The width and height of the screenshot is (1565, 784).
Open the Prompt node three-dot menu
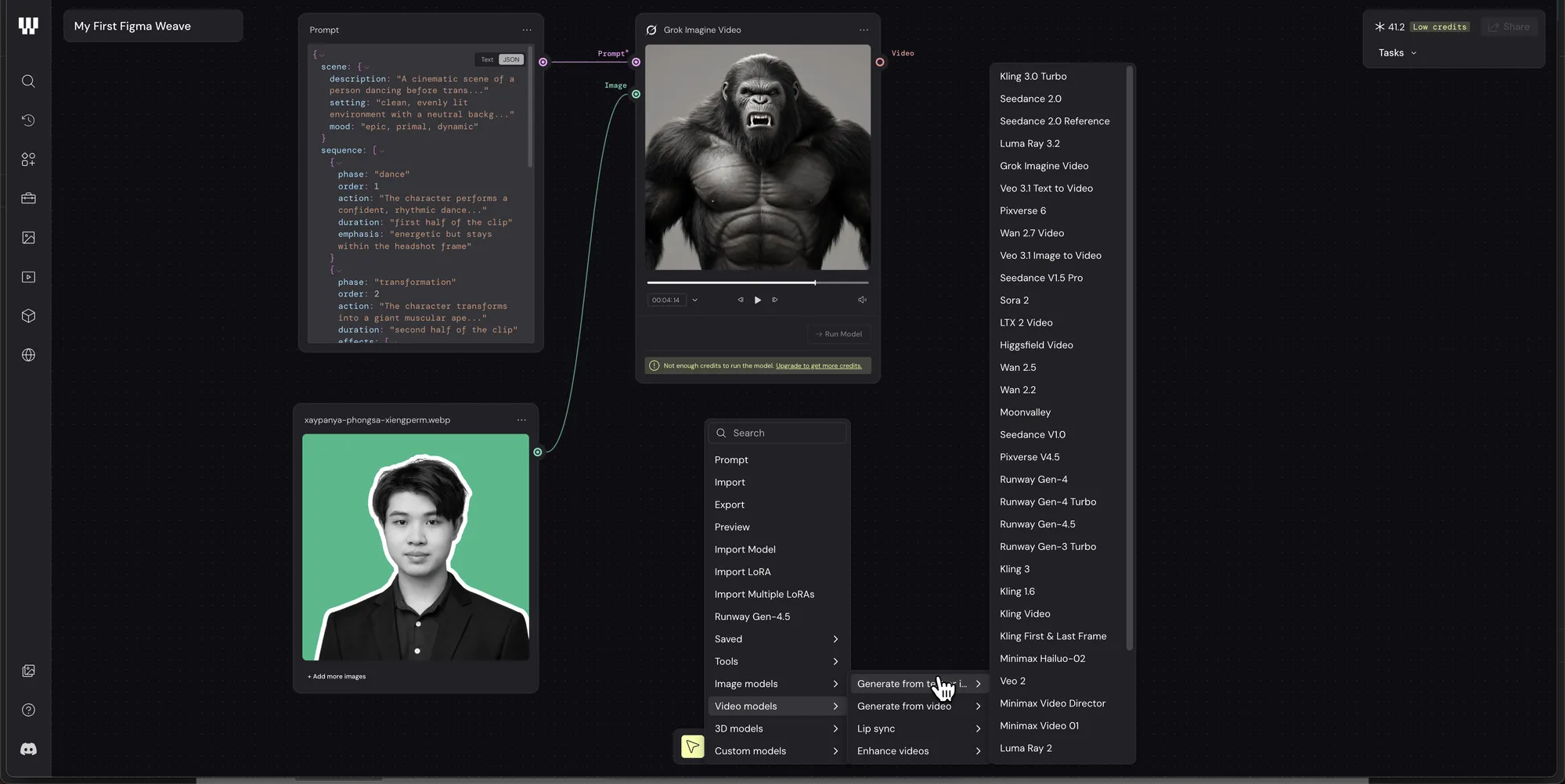coord(527,30)
